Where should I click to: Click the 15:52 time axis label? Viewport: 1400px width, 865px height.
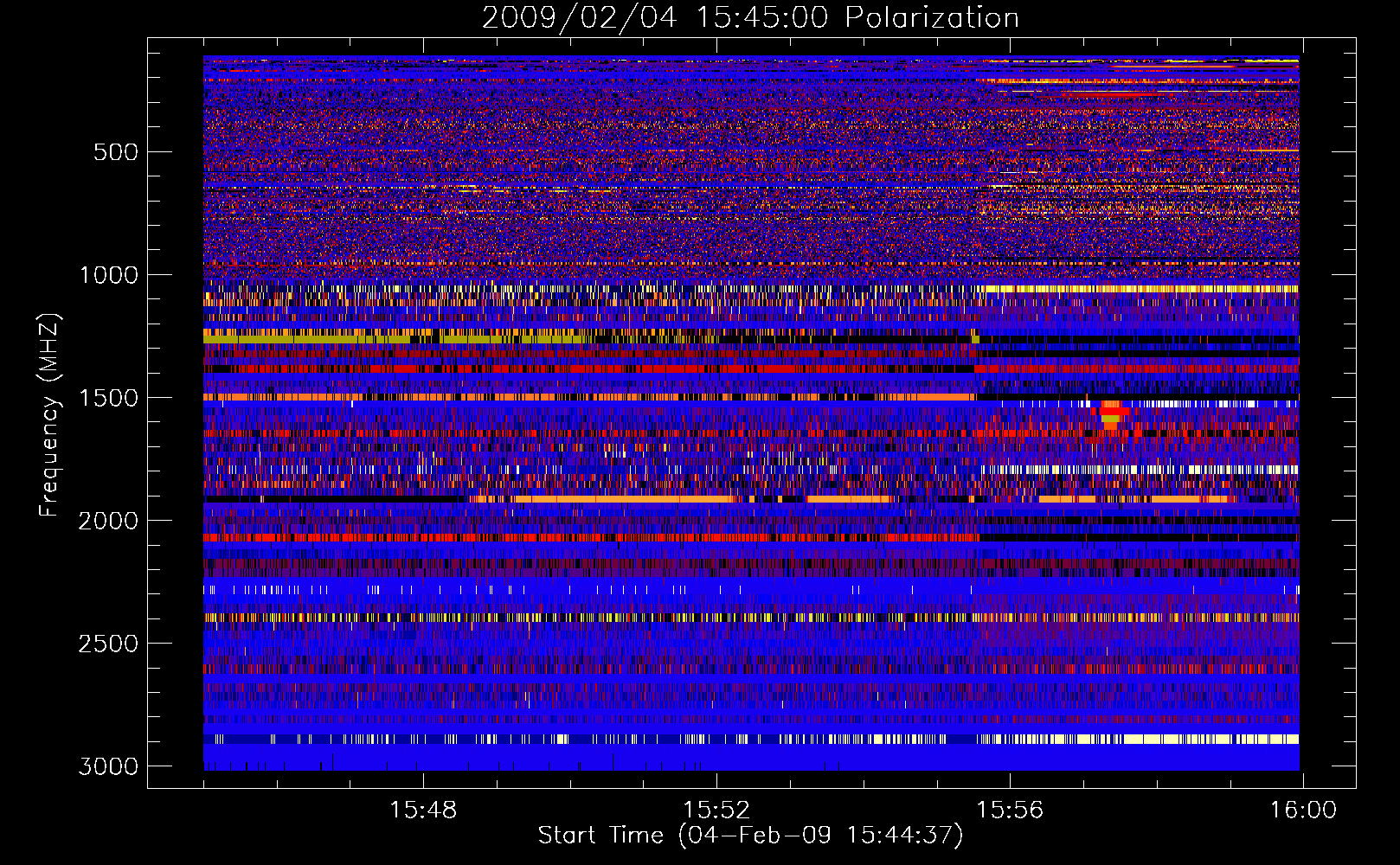click(716, 811)
